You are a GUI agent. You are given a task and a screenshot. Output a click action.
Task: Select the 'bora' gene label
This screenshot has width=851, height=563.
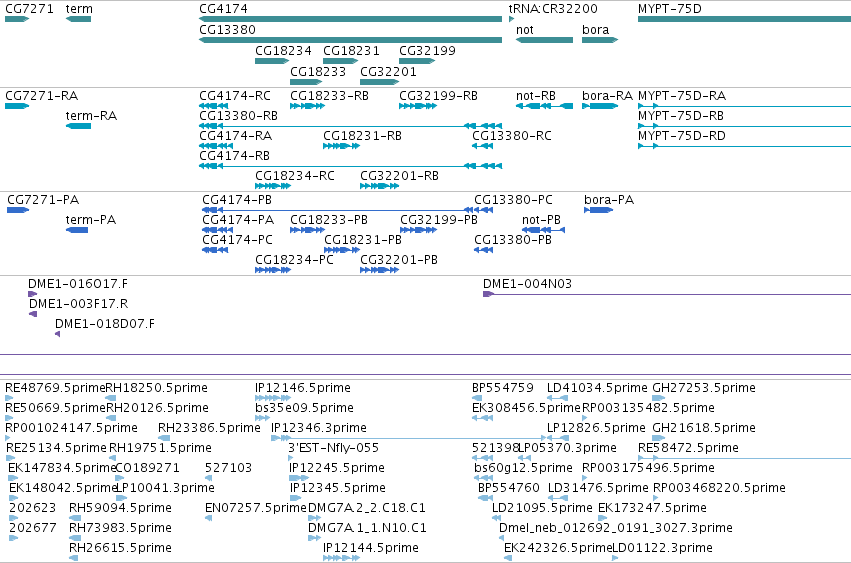point(595,29)
